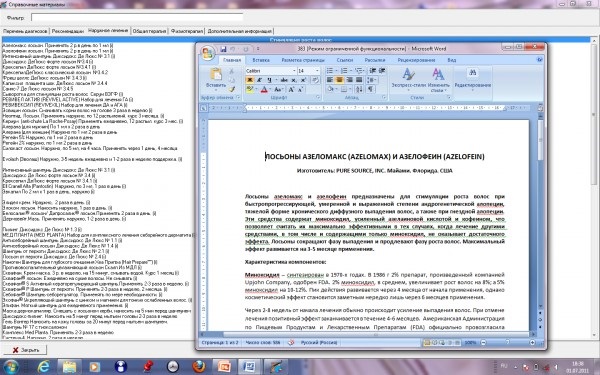Open Firefox from the taskbar
Image resolution: width=600 pixels, height=375 pixels.
click(198, 367)
